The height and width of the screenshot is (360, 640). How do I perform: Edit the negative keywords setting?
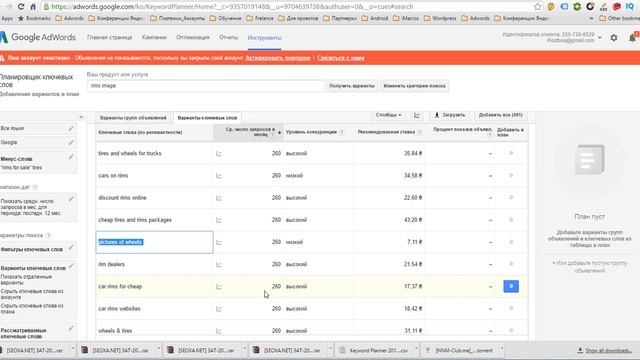click(x=71, y=157)
